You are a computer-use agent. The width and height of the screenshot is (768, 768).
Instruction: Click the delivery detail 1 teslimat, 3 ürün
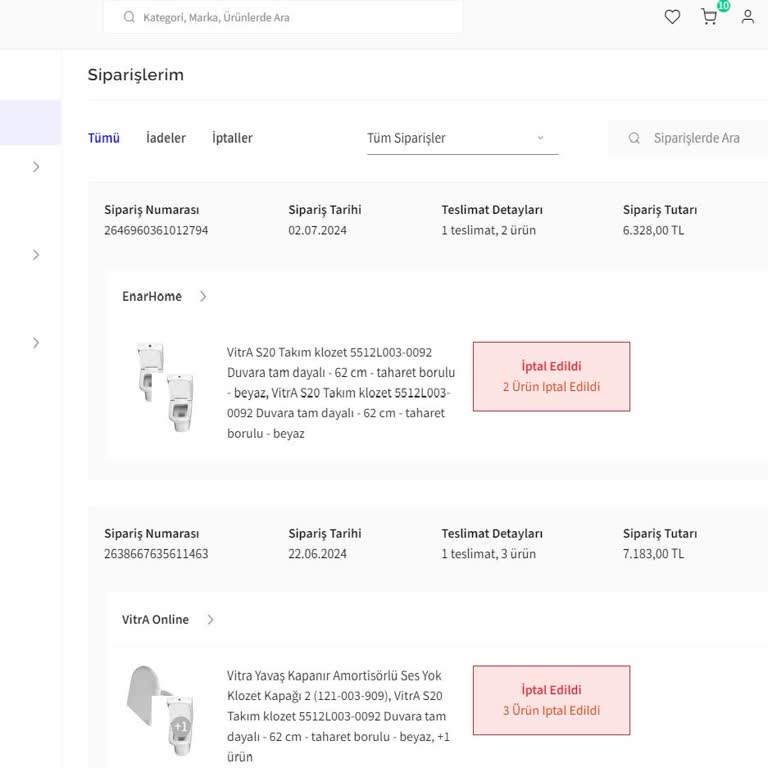point(488,554)
